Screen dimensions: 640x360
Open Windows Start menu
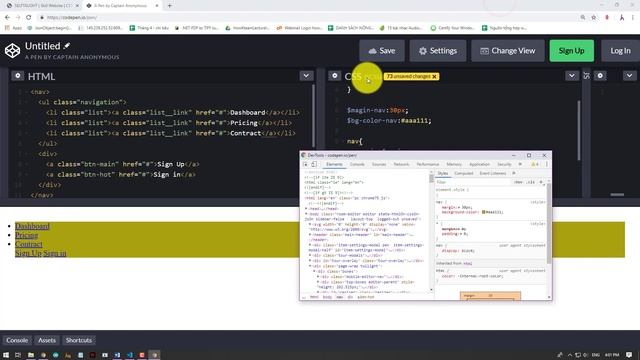pos(6,355)
